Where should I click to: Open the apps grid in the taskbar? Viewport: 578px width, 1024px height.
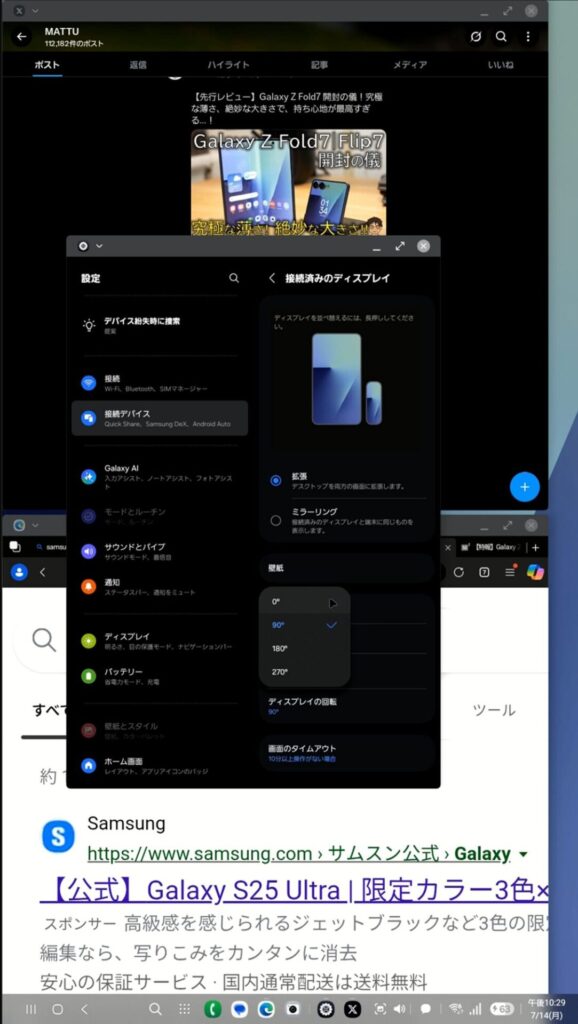185,1009
